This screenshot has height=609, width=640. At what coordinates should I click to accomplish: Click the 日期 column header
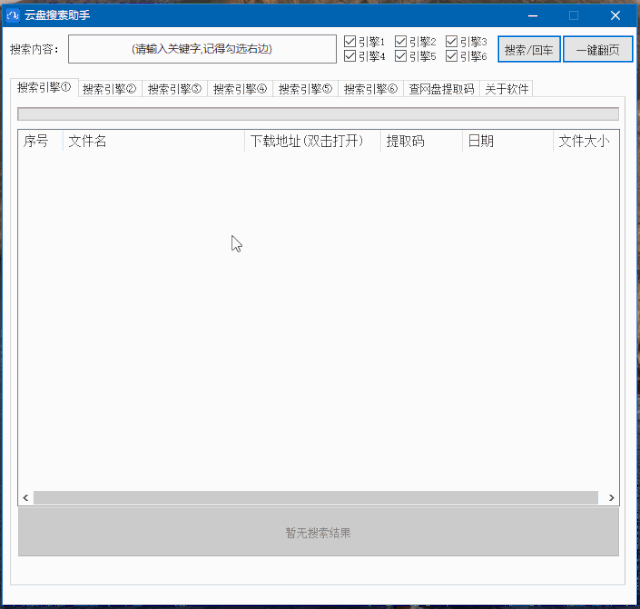click(508, 141)
